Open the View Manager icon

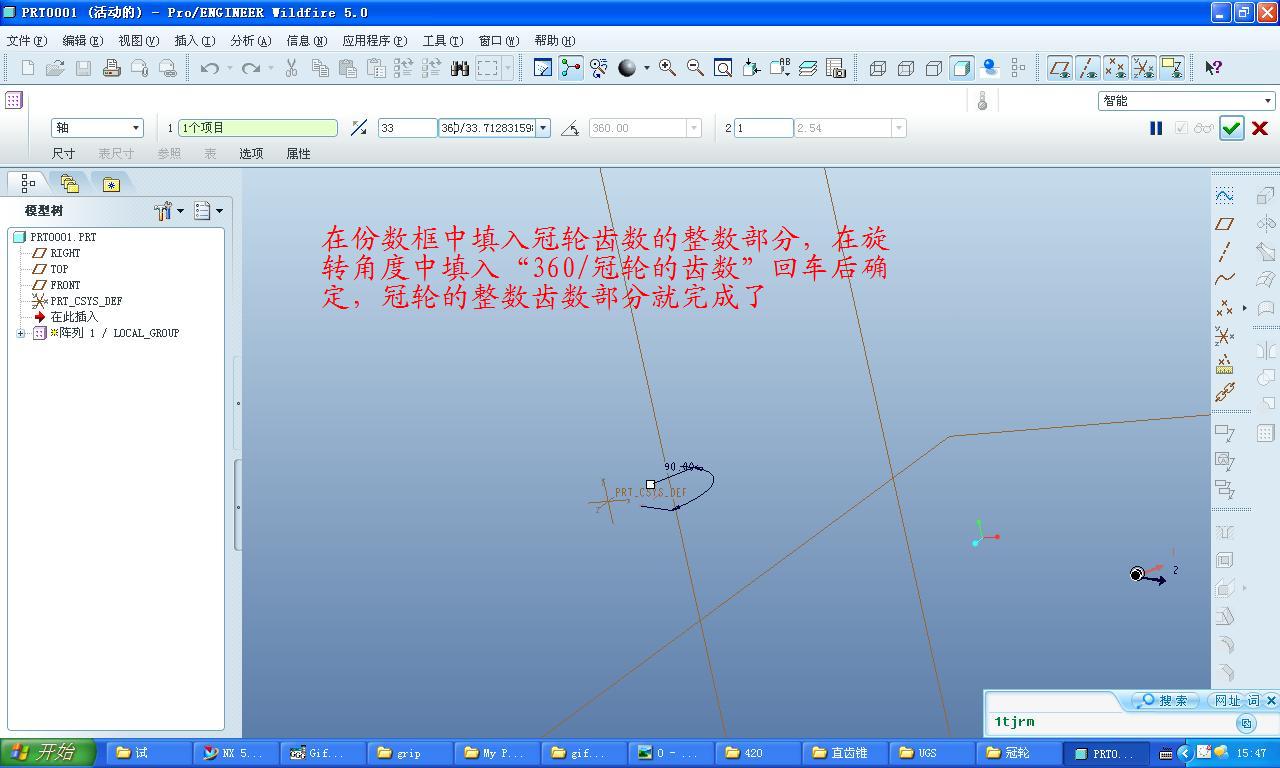coord(836,68)
